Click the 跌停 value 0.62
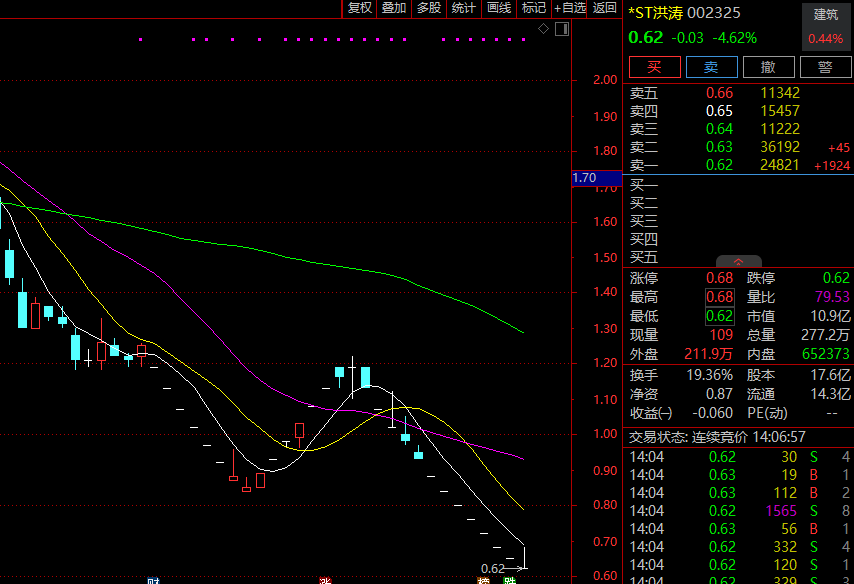The image size is (854, 584). pos(836,278)
